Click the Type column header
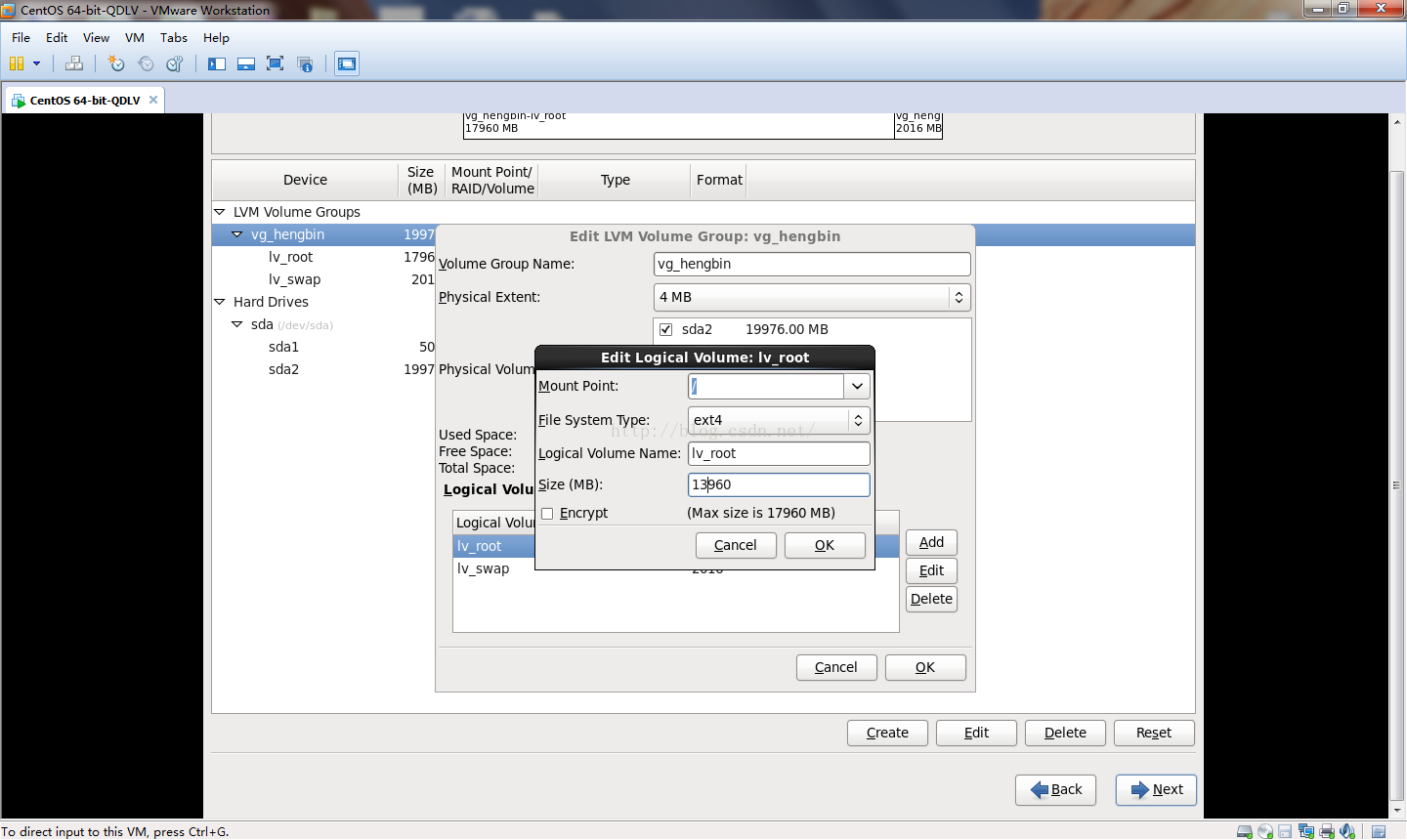 point(616,180)
